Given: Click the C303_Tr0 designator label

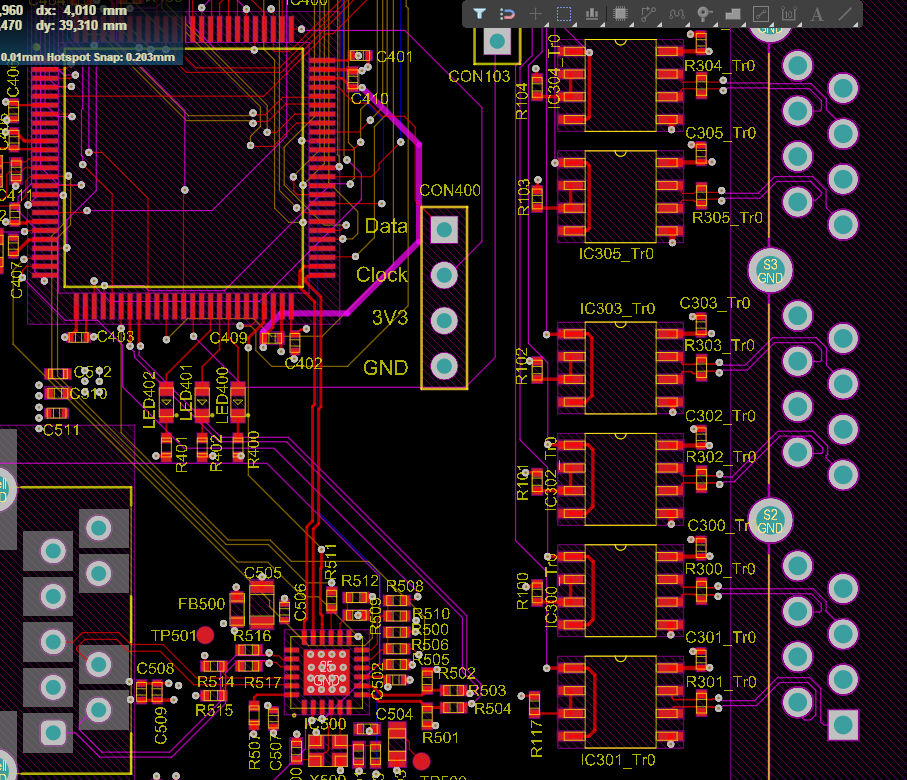Looking at the screenshot, I should click(715, 303).
